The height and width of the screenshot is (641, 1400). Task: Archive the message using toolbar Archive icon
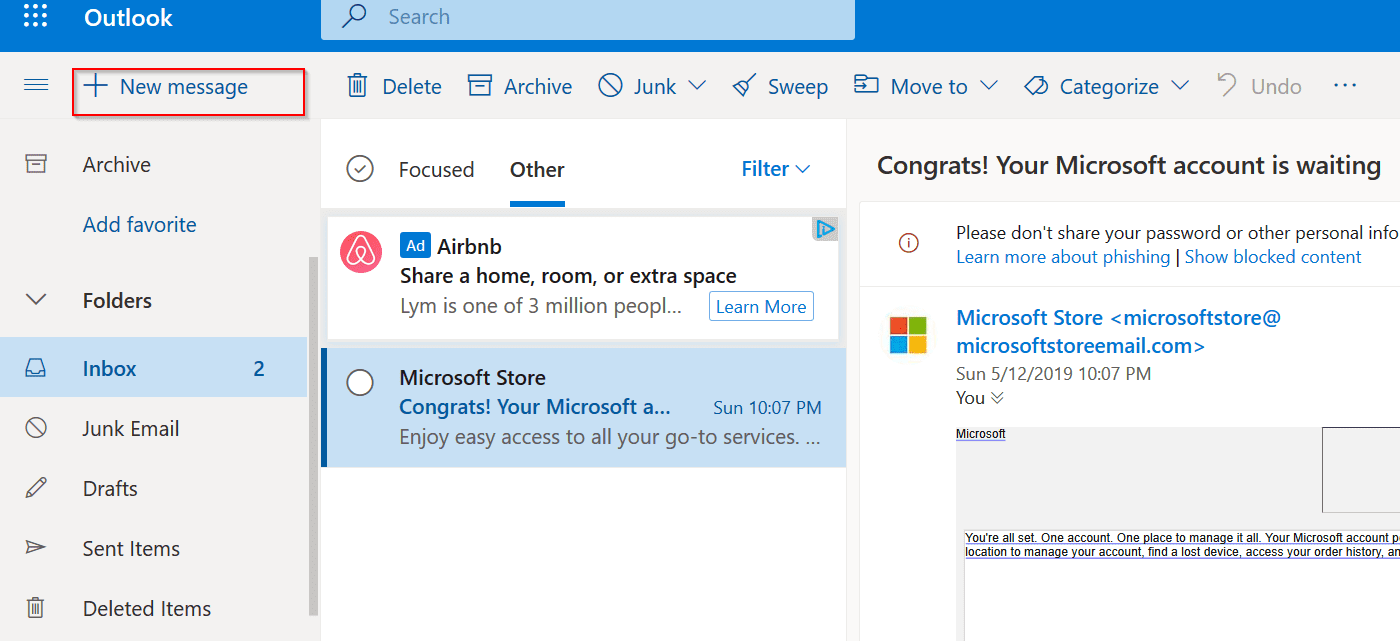pyautogui.click(x=480, y=86)
